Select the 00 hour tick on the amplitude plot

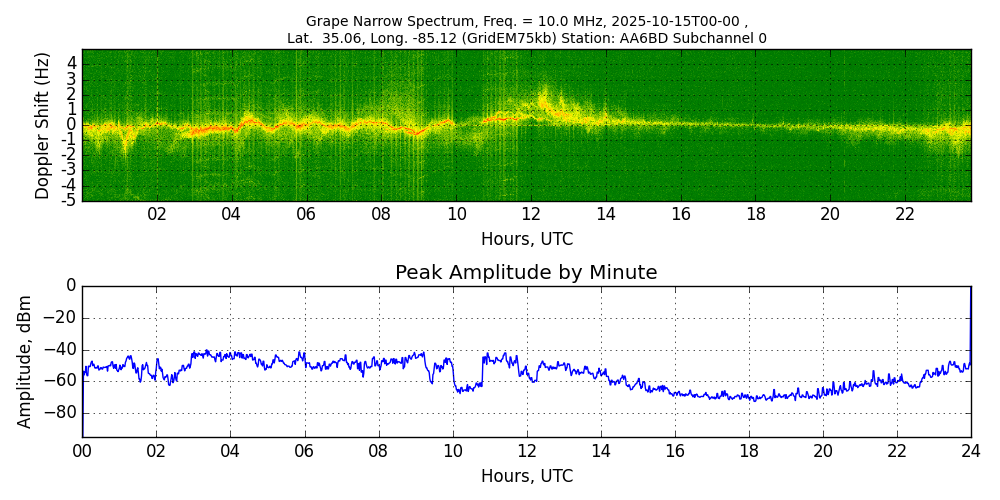(82, 451)
